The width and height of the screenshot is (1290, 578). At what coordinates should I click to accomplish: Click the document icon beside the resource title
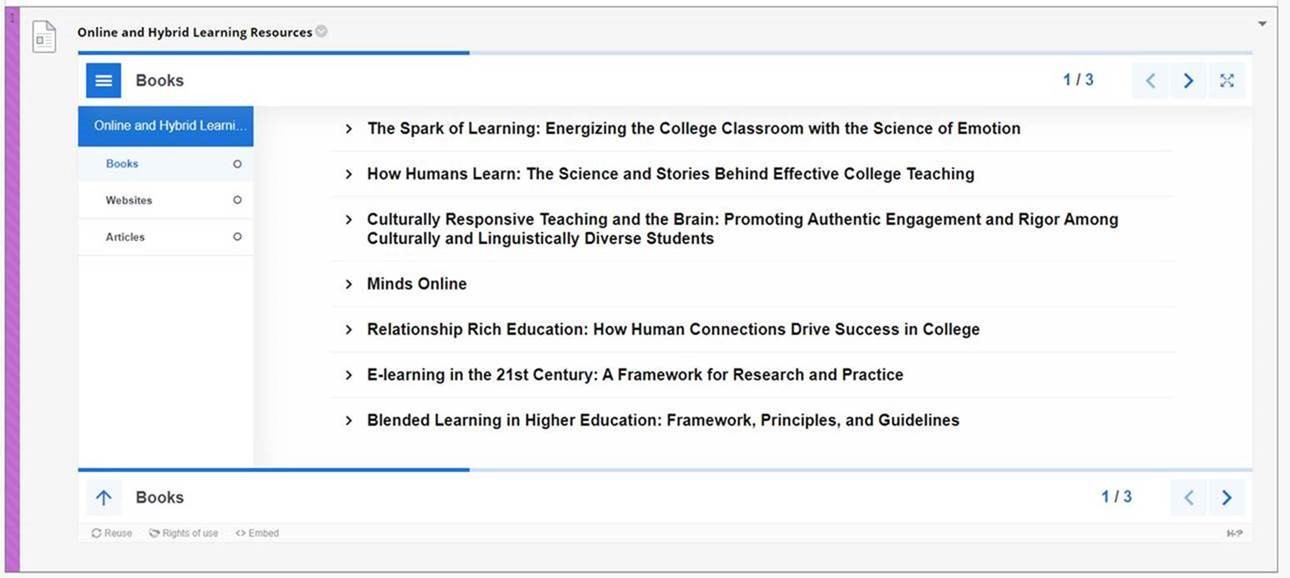[44, 37]
